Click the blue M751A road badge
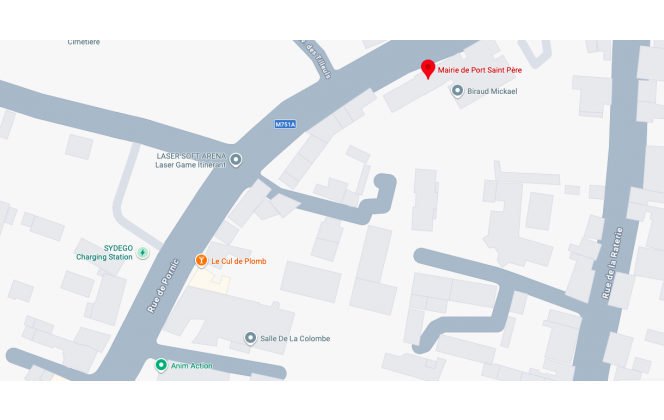The width and height of the screenshot is (664, 420). 285,124
